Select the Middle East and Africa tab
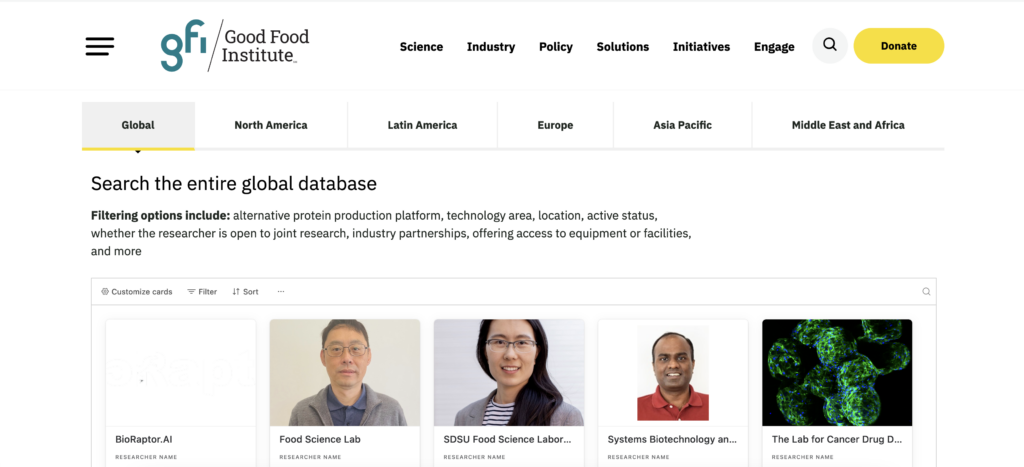Screen dimensions: 1024x467 (848, 126)
